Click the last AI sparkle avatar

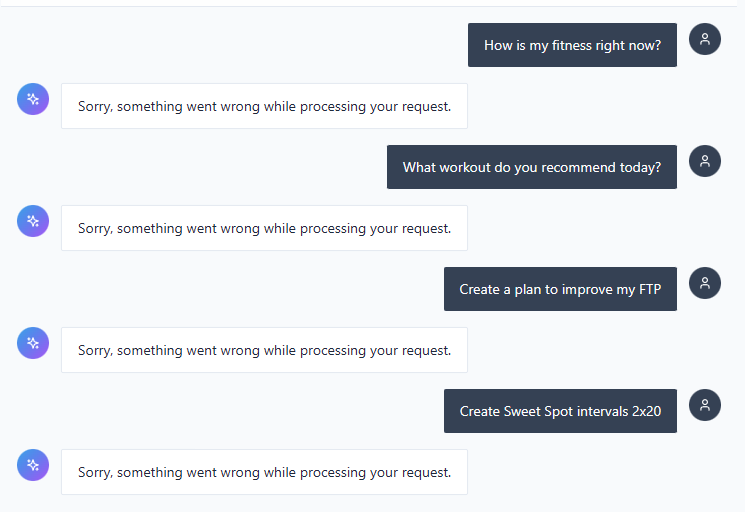click(x=33, y=465)
